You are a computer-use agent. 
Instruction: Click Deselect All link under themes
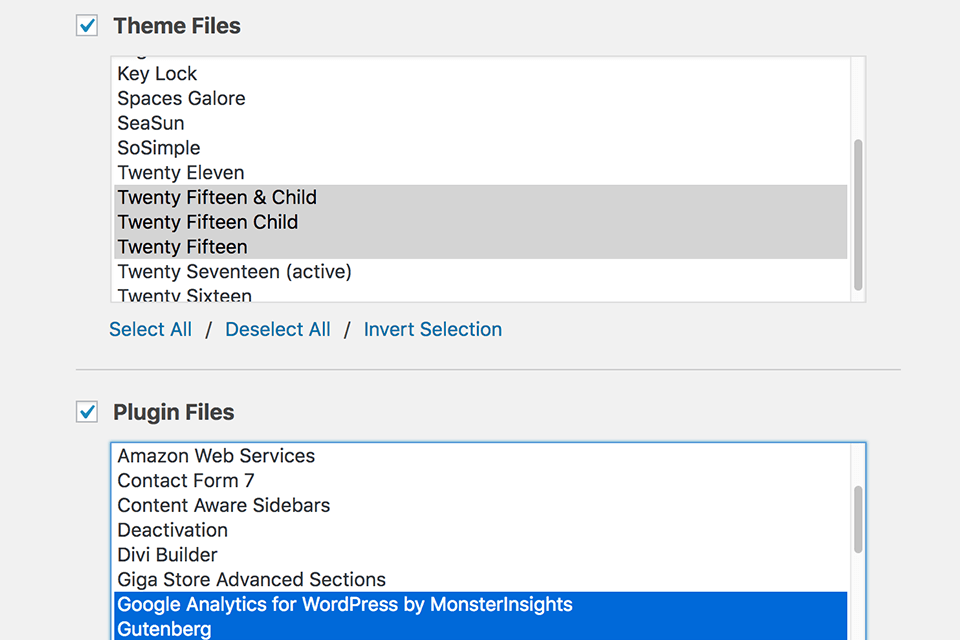pyautogui.click(x=277, y=329)
